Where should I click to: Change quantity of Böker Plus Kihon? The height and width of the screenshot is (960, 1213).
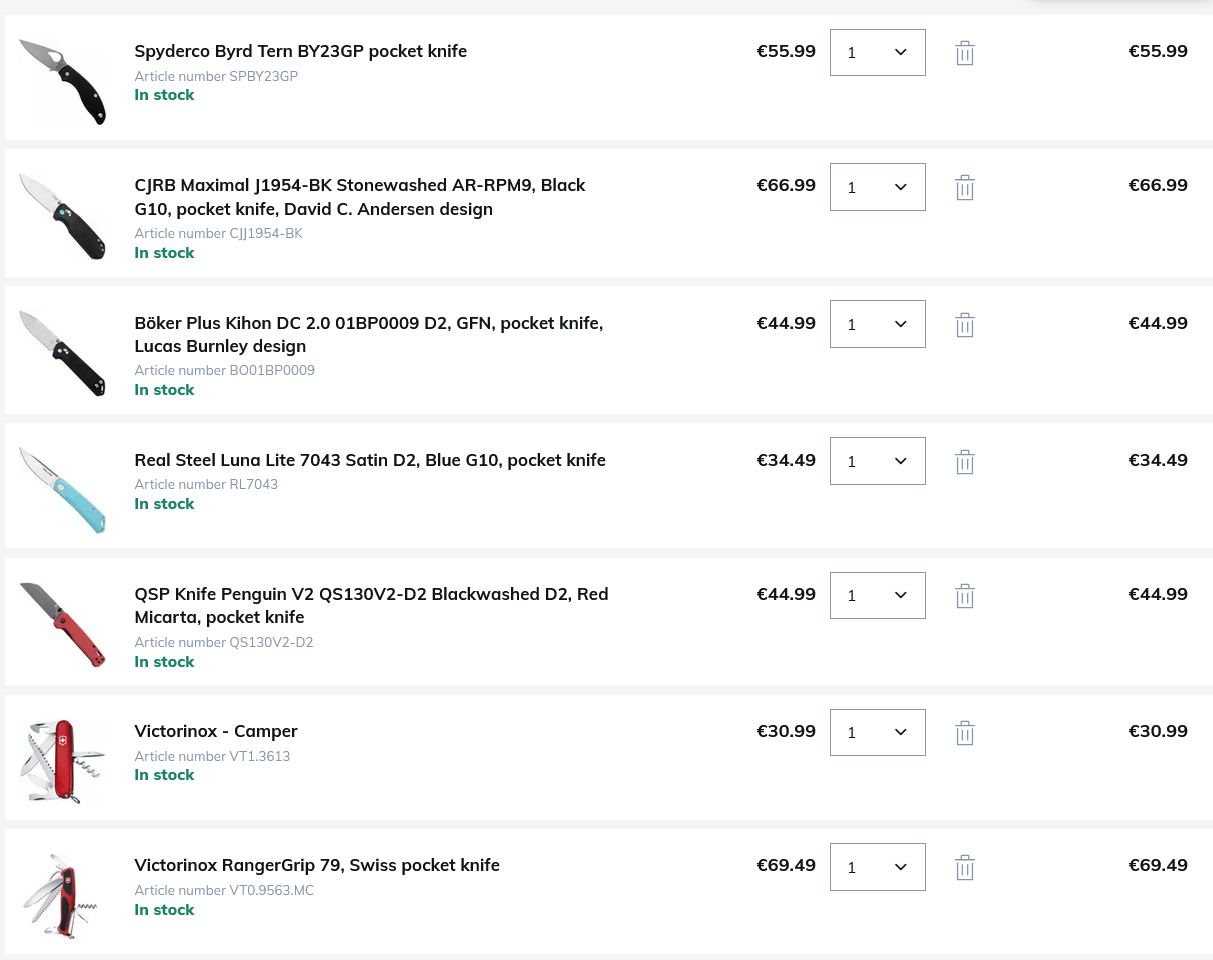tap(878, 324)
